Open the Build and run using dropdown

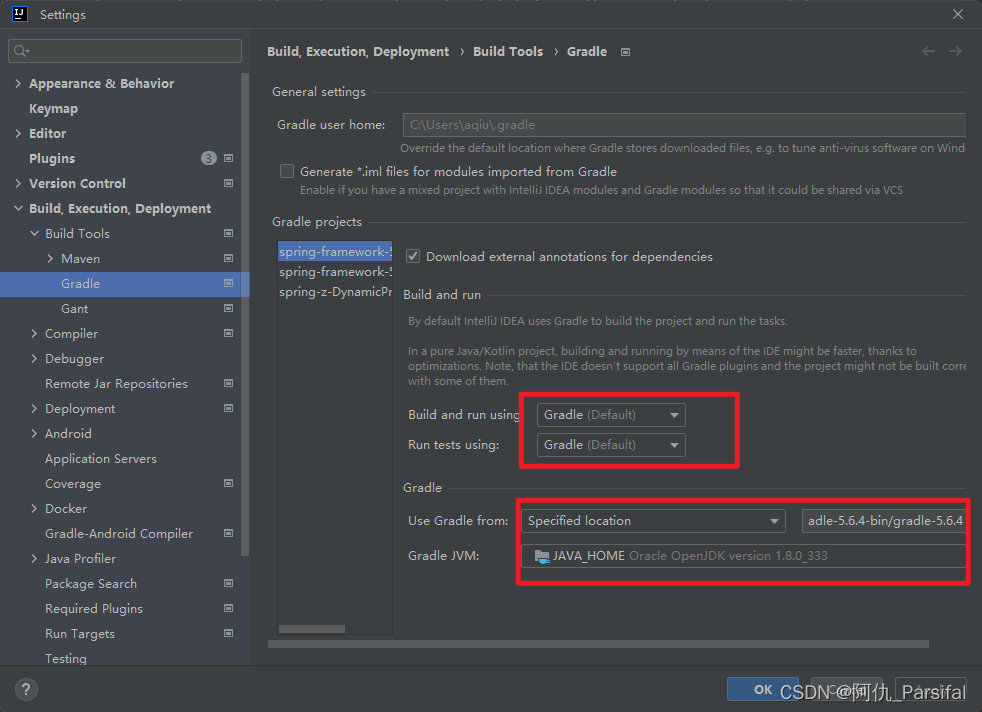pyautogui.click(x=611, y=415)
